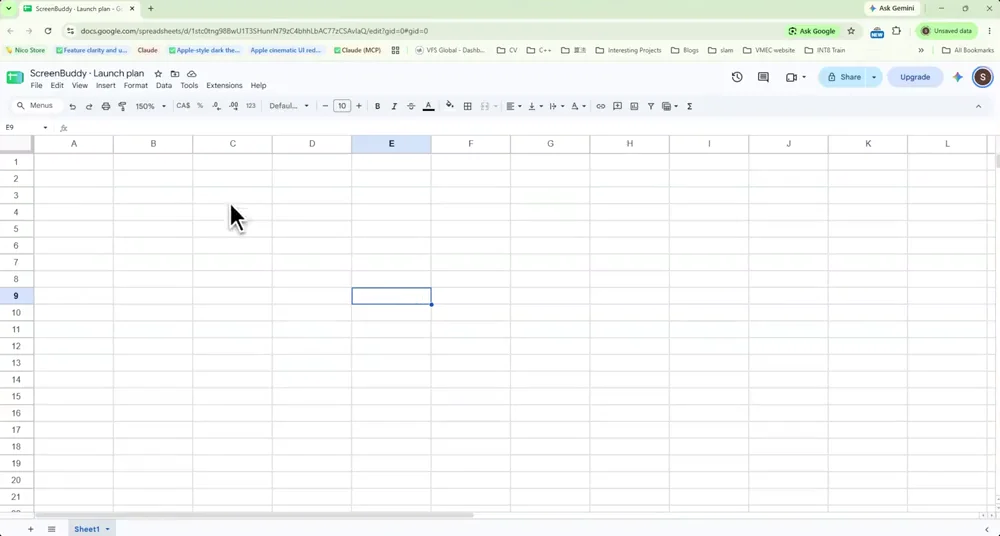Image resolution: width=1000 pixels, height=536 pixels.
Task: Open vertical align dropdown
Action: [x=535, y=106]
